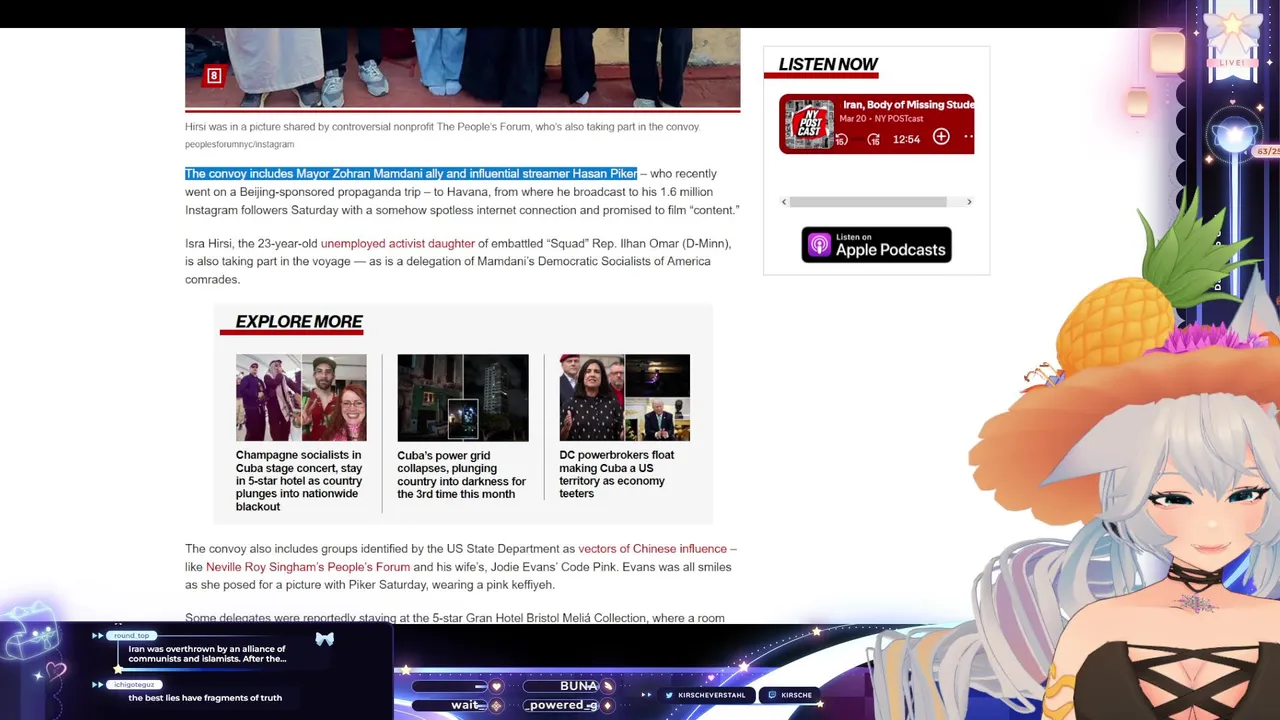Click the podcast title 'Iran, Body of Missing'
Viewport: 1280px width, 720px height.
pos(908,104)
